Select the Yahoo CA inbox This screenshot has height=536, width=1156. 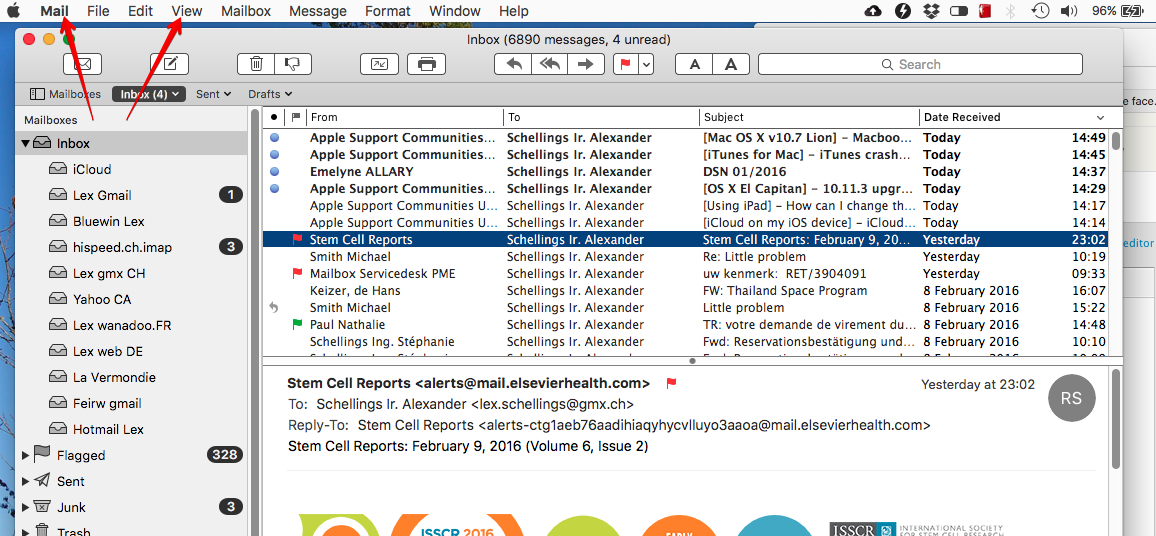tap(131, 299)
